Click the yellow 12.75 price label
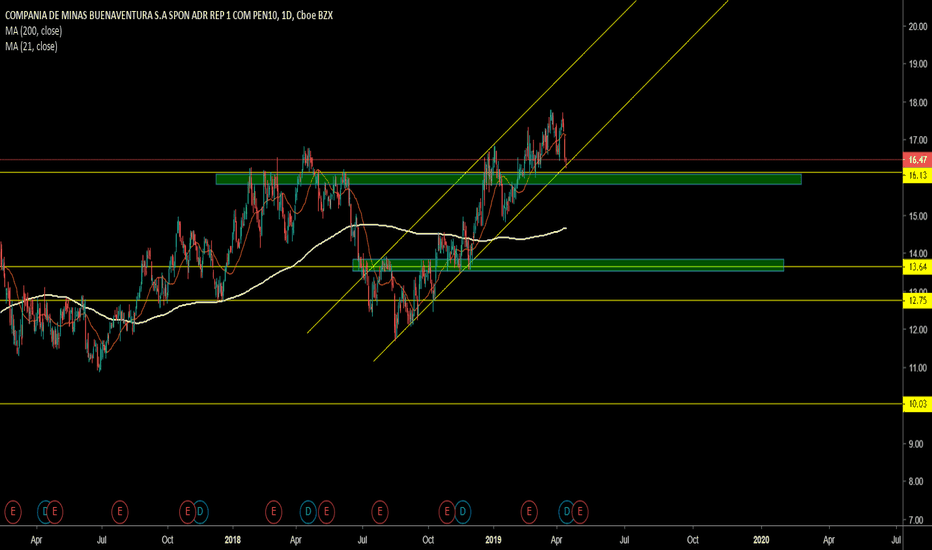 (x=917, y=300)
